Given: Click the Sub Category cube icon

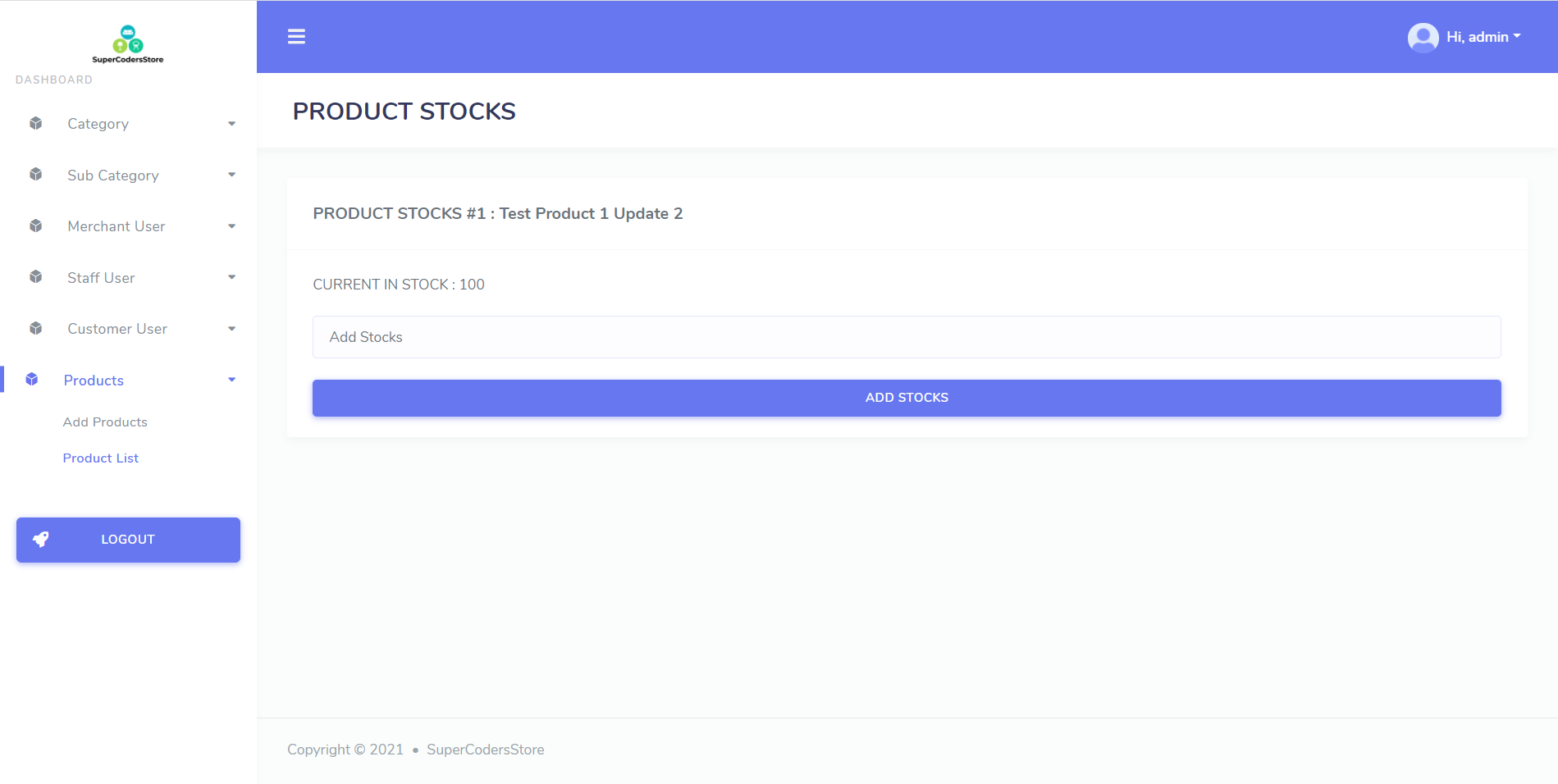Looking at the screenshot, I should tap(35, 174).
